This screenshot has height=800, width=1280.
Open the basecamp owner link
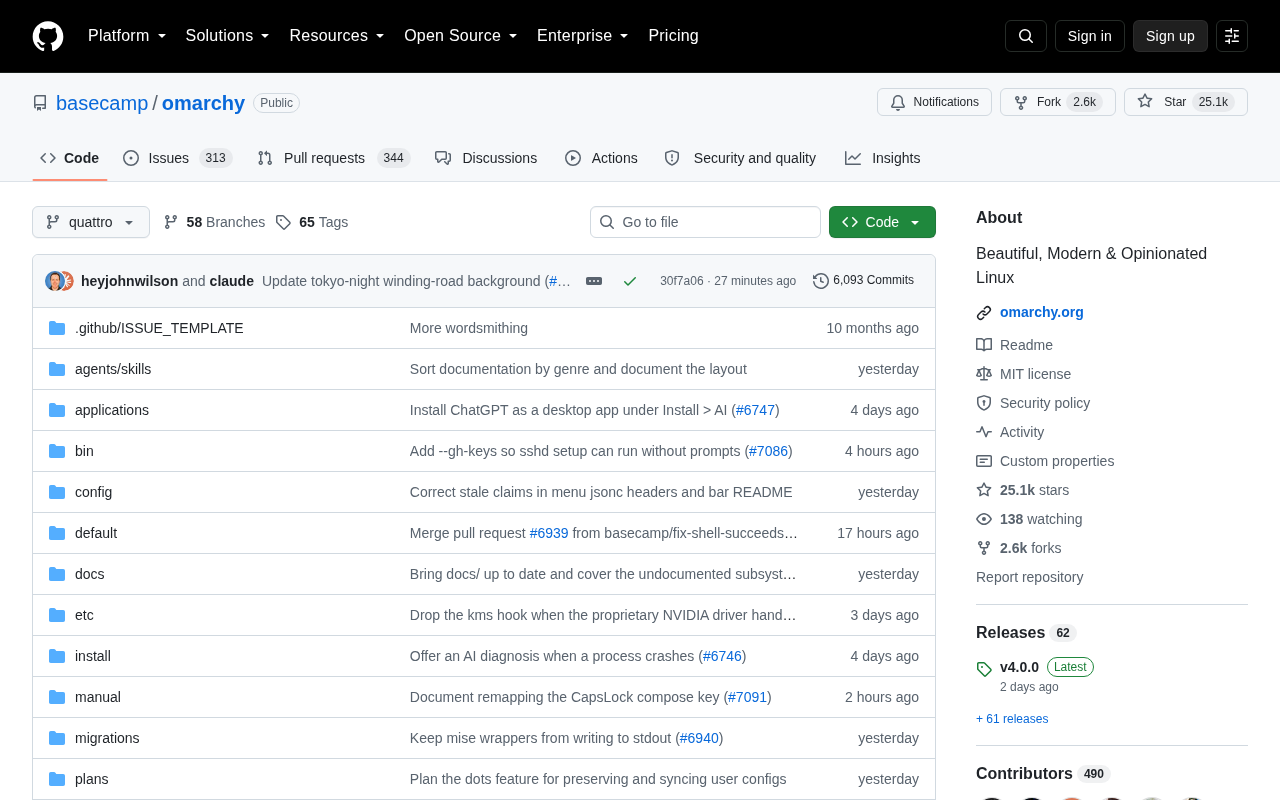tap(102, 103)
